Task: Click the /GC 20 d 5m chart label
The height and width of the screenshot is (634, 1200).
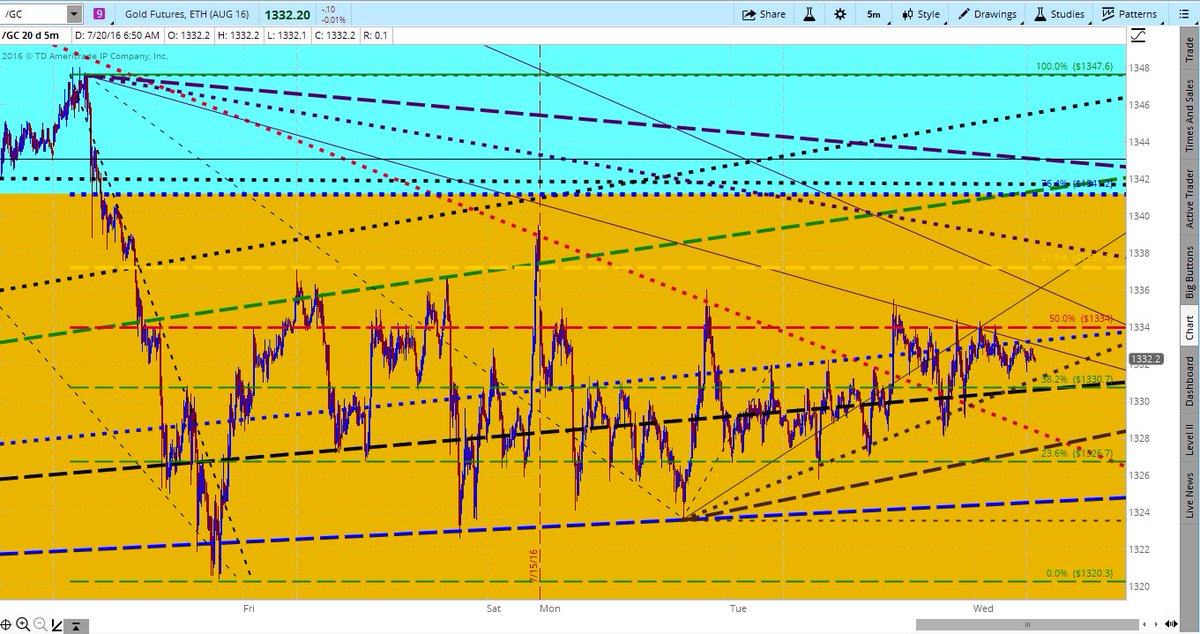Action: pos(31,36)
